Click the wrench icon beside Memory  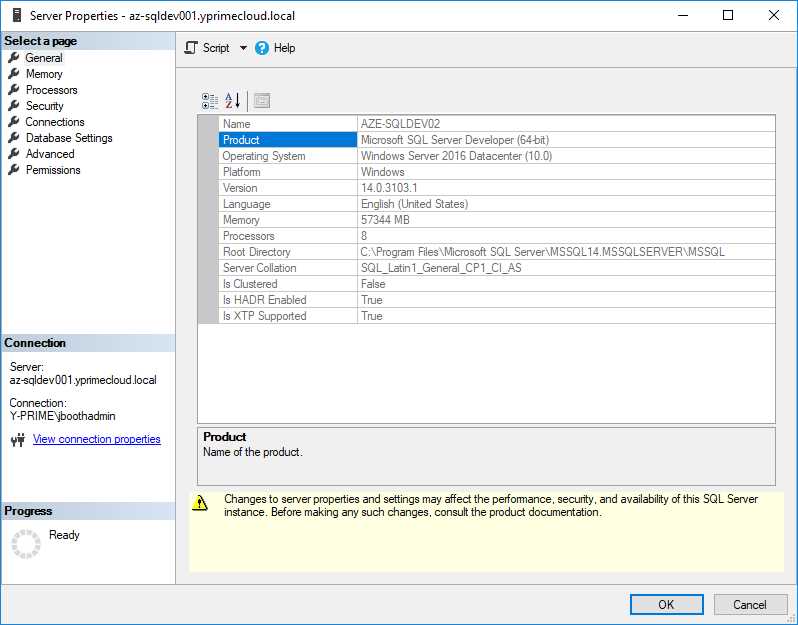click(x=14, y=73)
